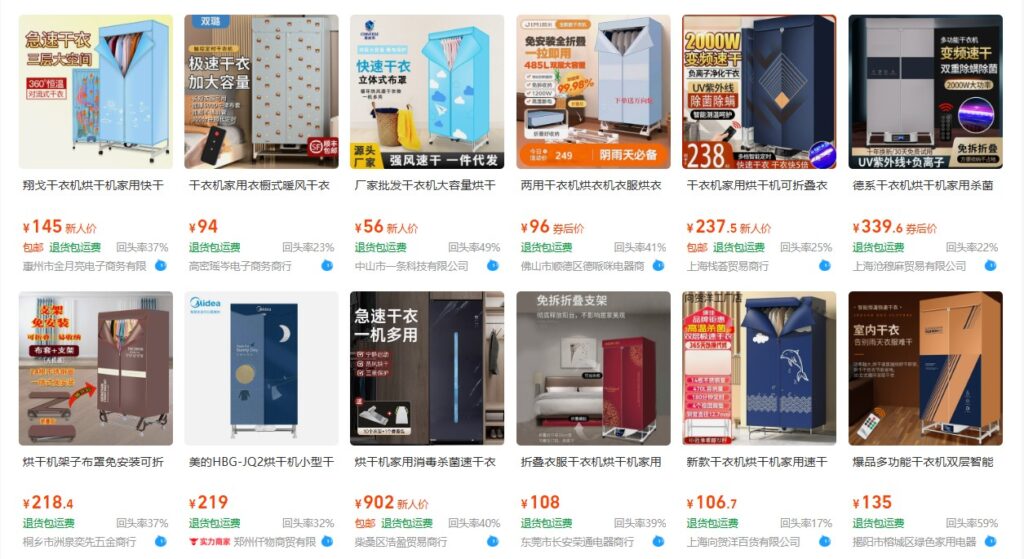View the 2000W 变频速干 dryer thumbnail

point(759,92)
